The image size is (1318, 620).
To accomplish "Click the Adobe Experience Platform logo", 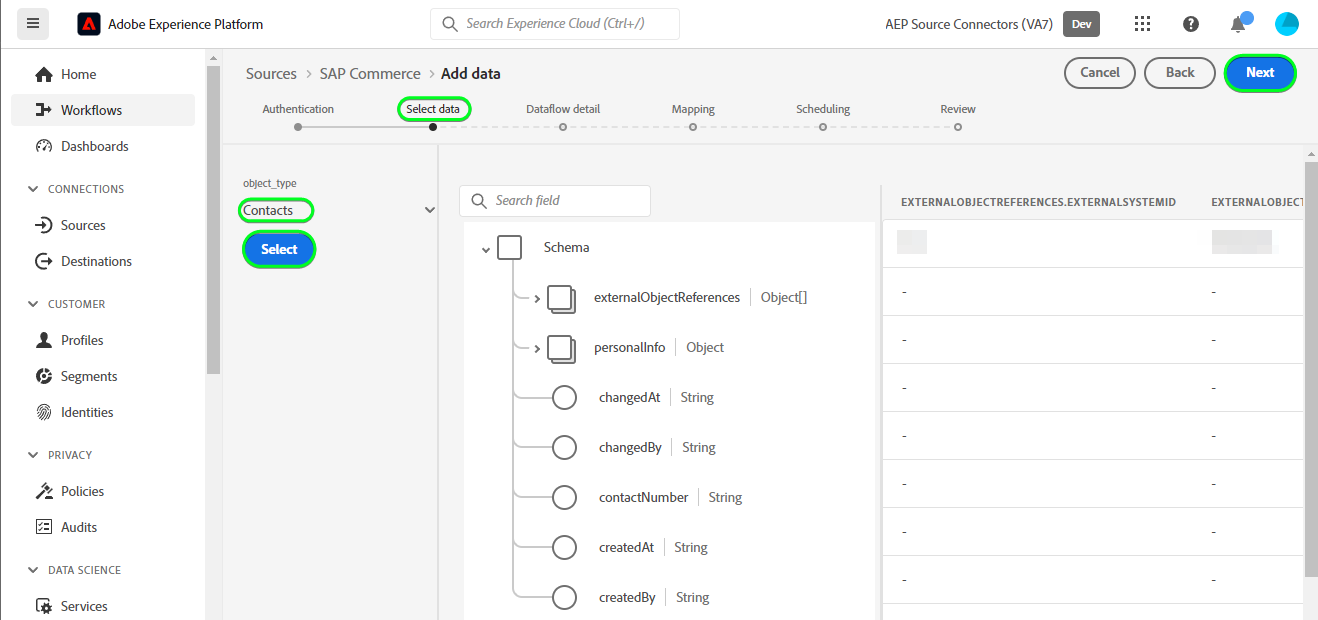I will click(89, 24).
